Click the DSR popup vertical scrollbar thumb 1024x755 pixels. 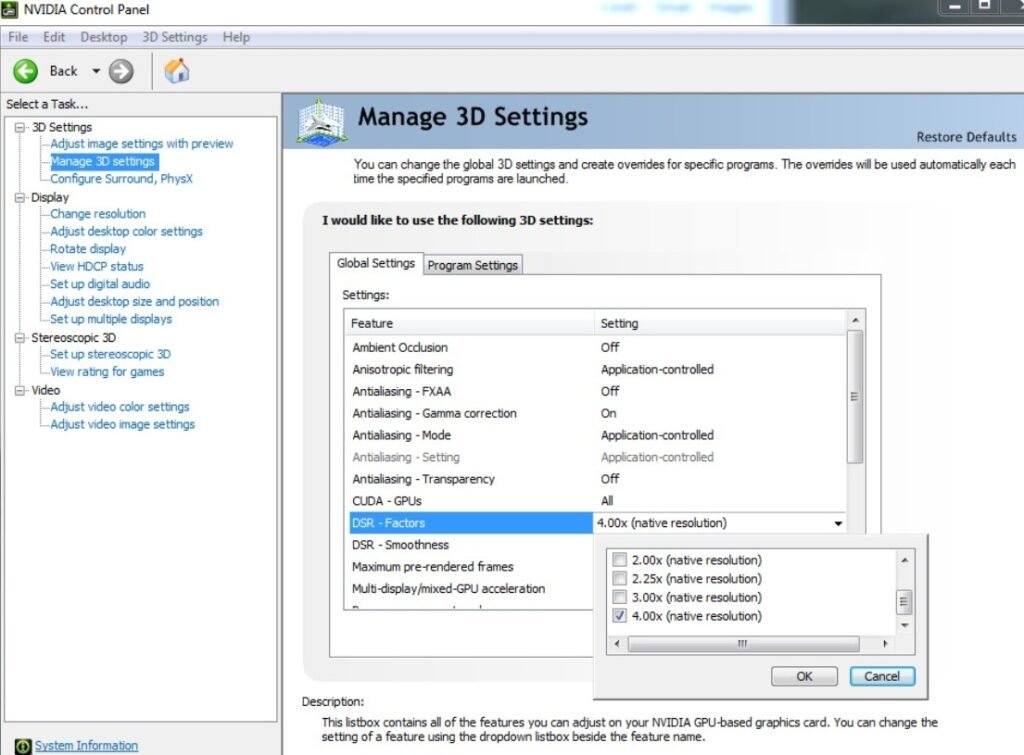point(904,602)
